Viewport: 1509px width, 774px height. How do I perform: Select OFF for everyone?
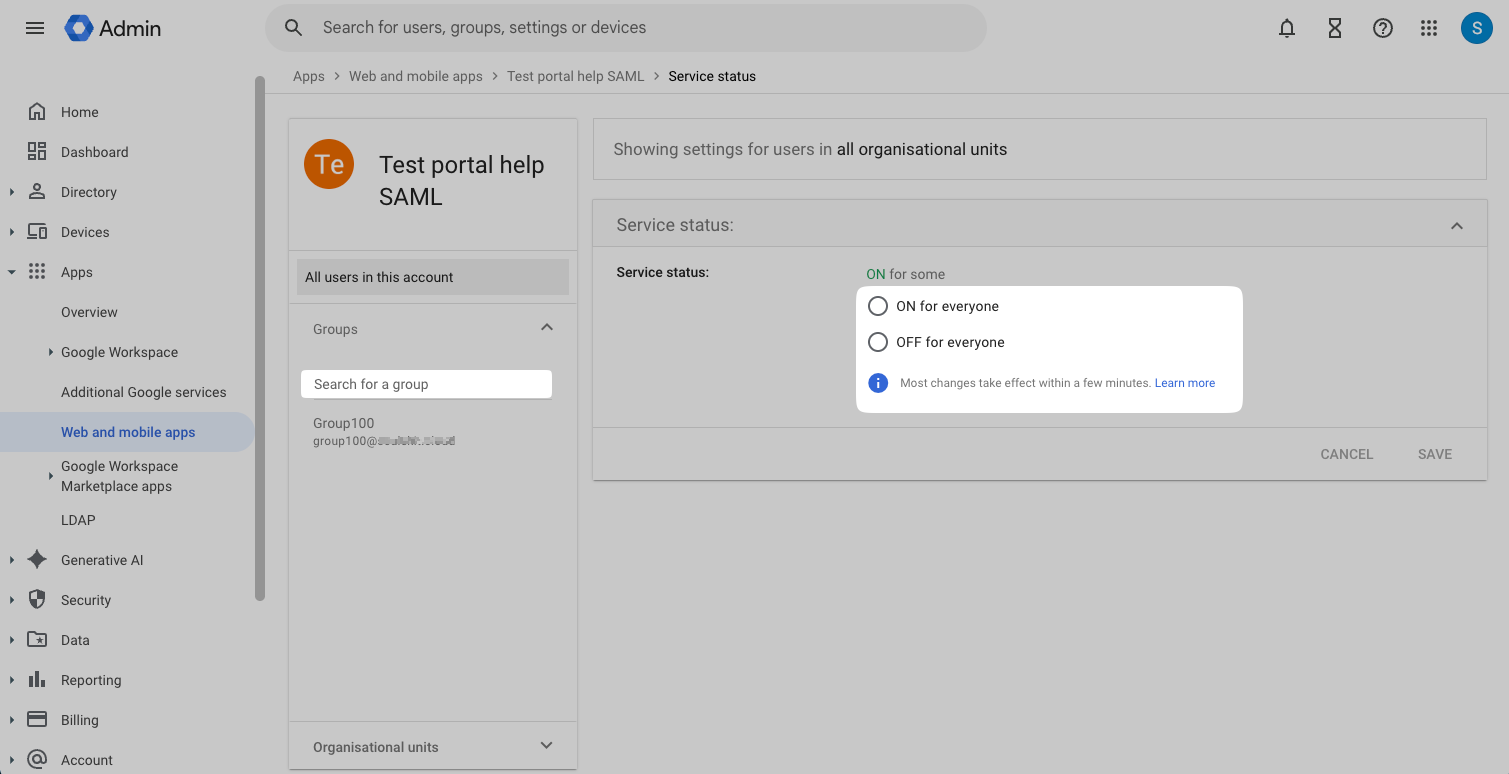tap(877, 342)
